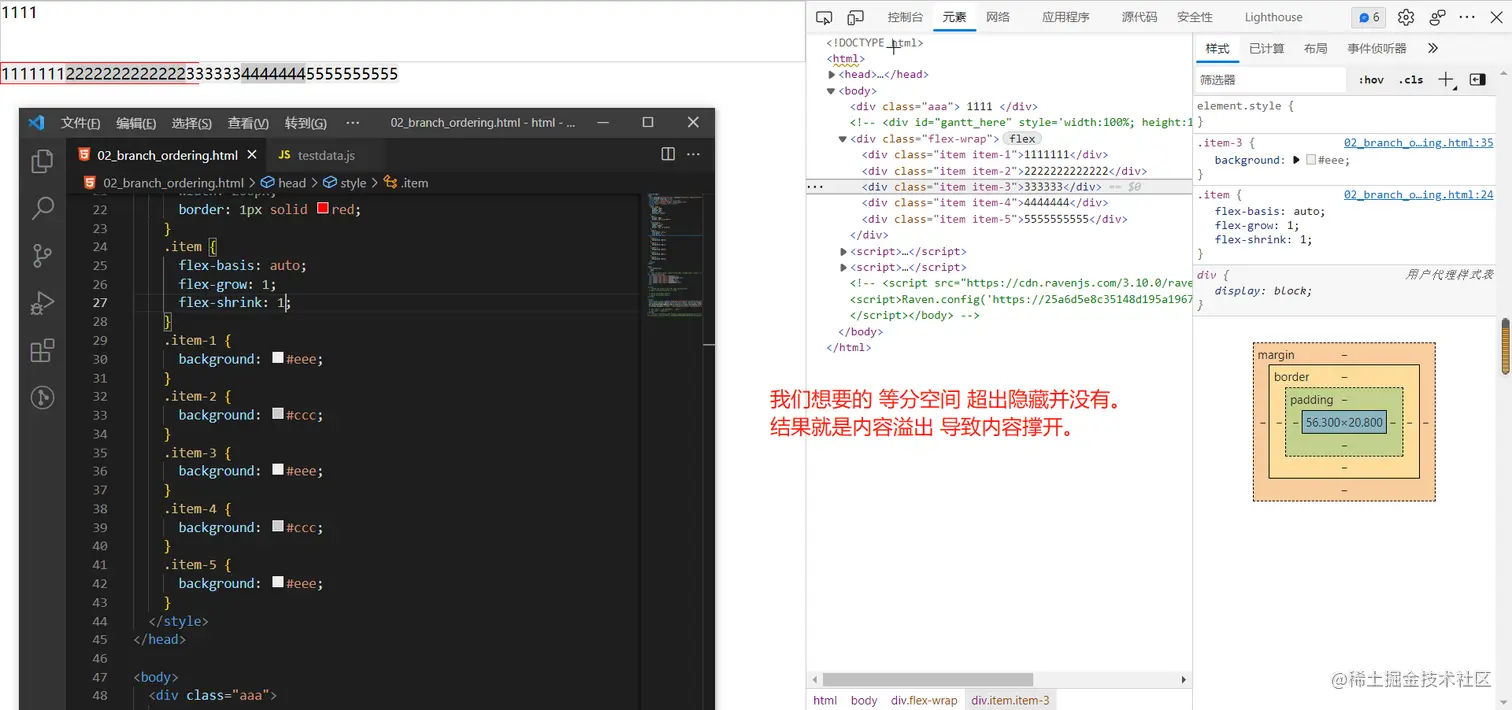Toggle :hov element state panel
The width and height of the screenshot is (1512, 710).
(x=1371, y=79)
